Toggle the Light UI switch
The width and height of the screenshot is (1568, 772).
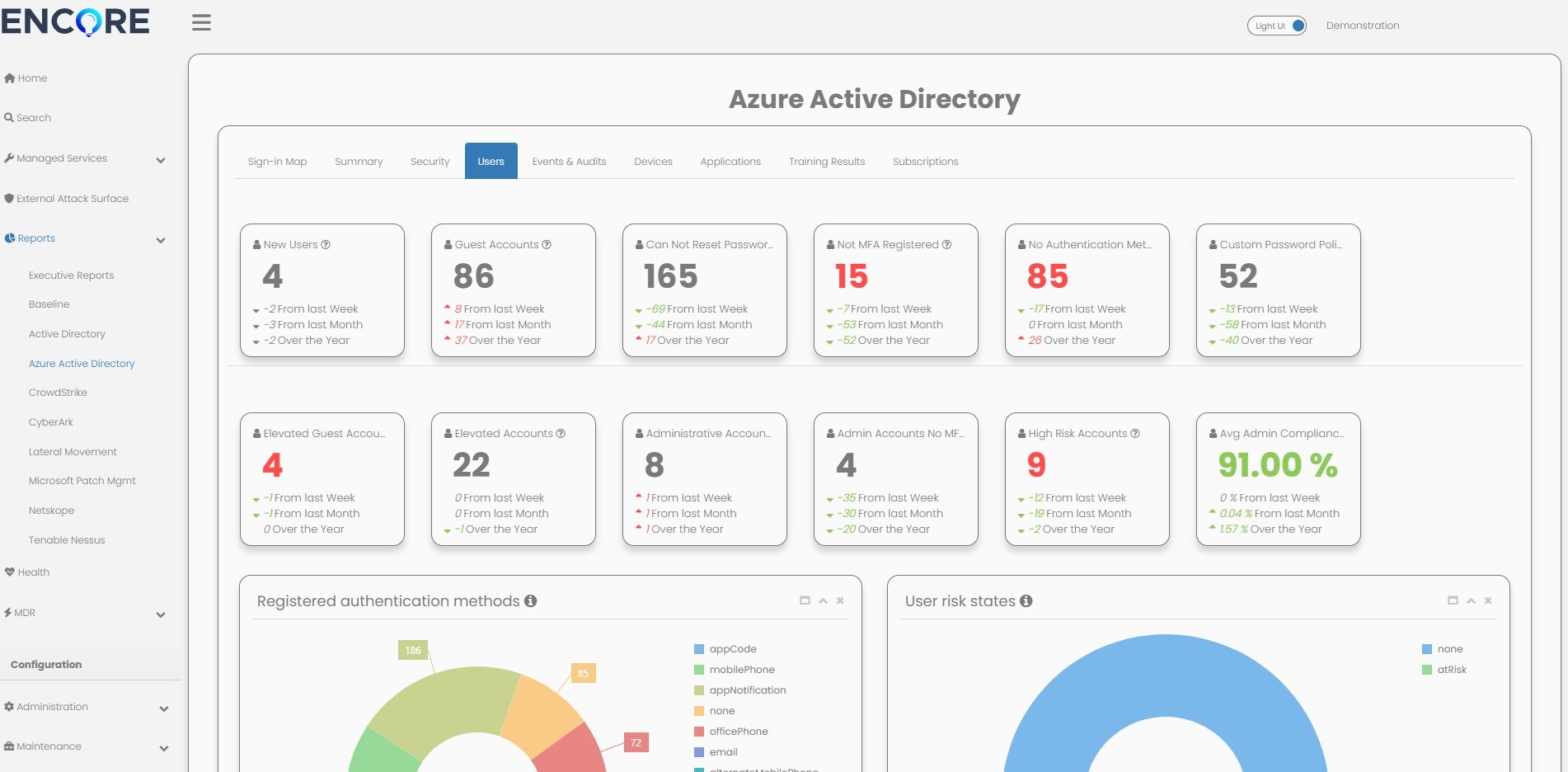click(x=1276, y=26)
